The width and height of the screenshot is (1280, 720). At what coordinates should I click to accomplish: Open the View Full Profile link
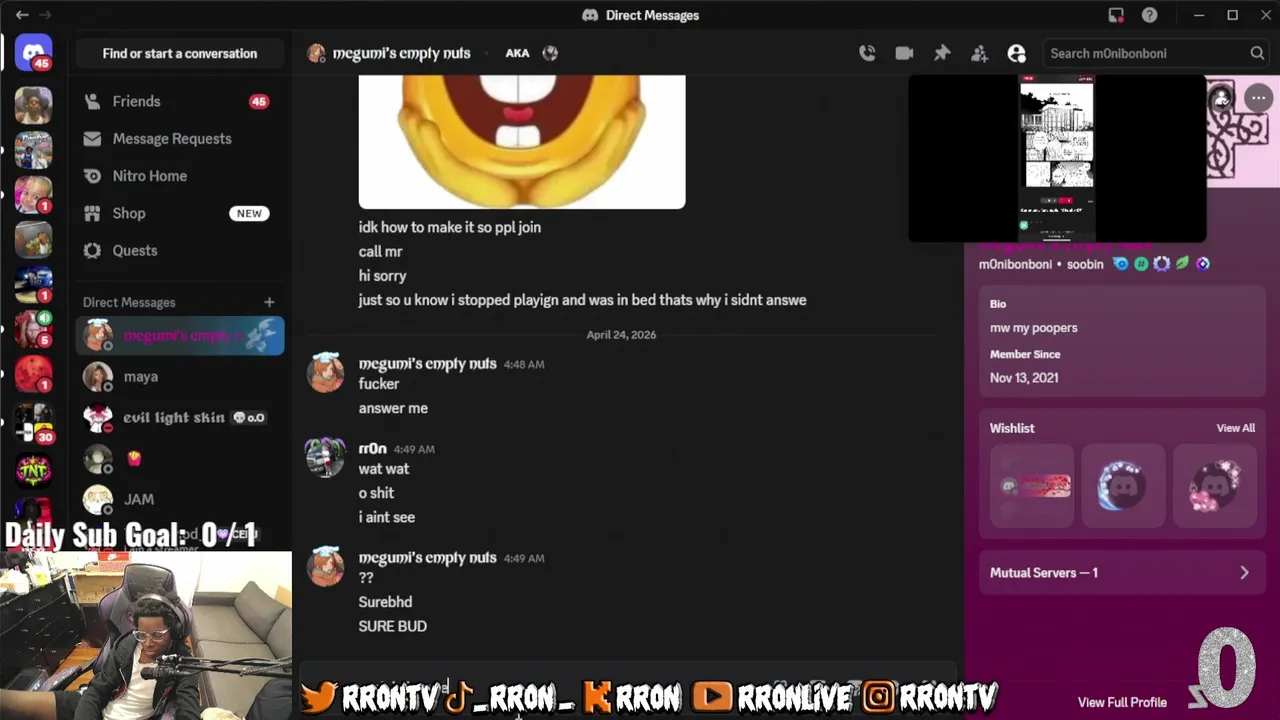[x=1122, y=702]
